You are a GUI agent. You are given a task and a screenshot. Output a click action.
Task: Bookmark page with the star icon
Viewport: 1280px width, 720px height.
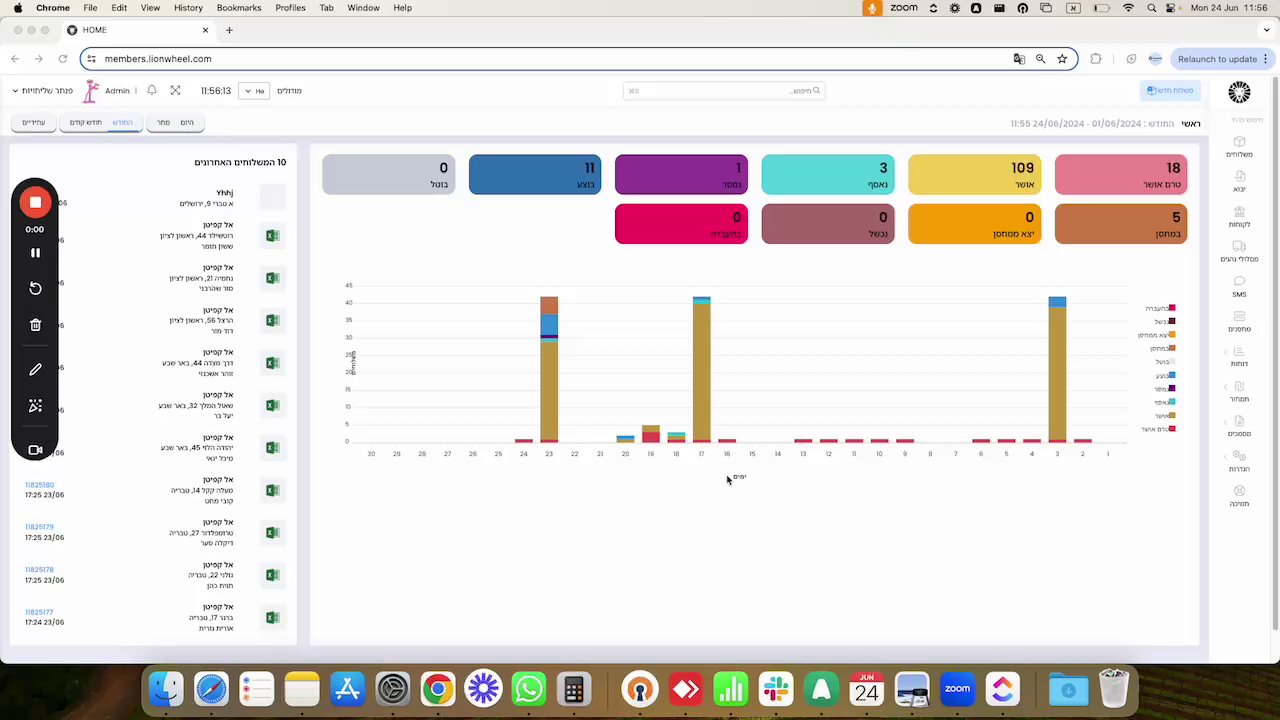[1062, 59]
